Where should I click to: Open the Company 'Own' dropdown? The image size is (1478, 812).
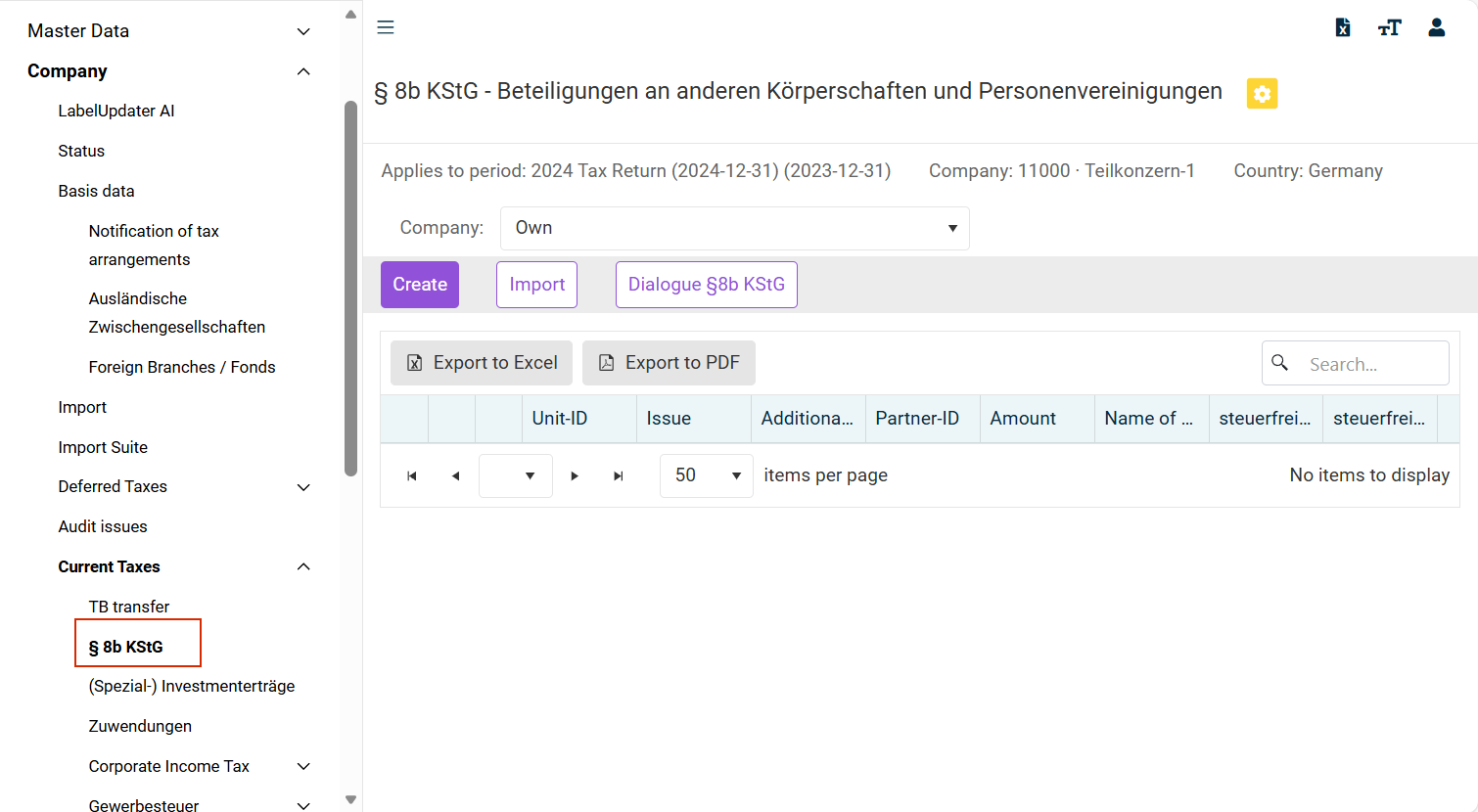click(734, 228)
